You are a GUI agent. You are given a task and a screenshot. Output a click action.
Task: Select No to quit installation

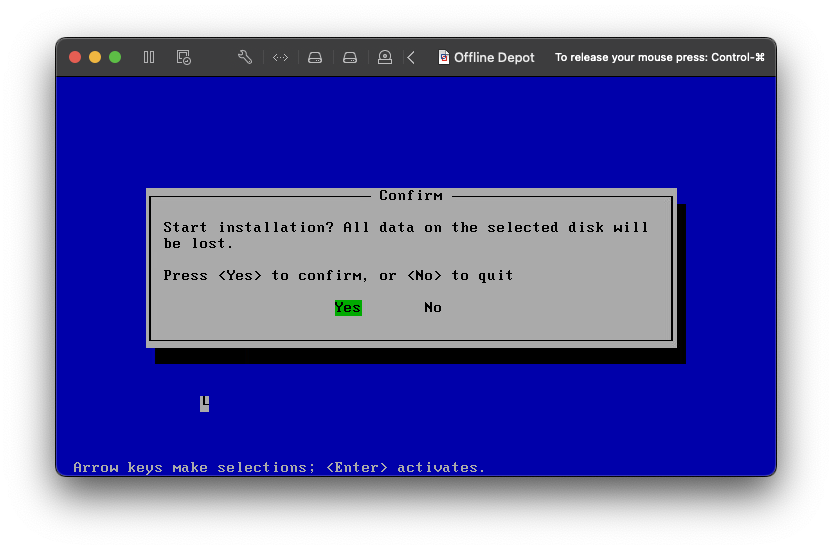[433, 308]
